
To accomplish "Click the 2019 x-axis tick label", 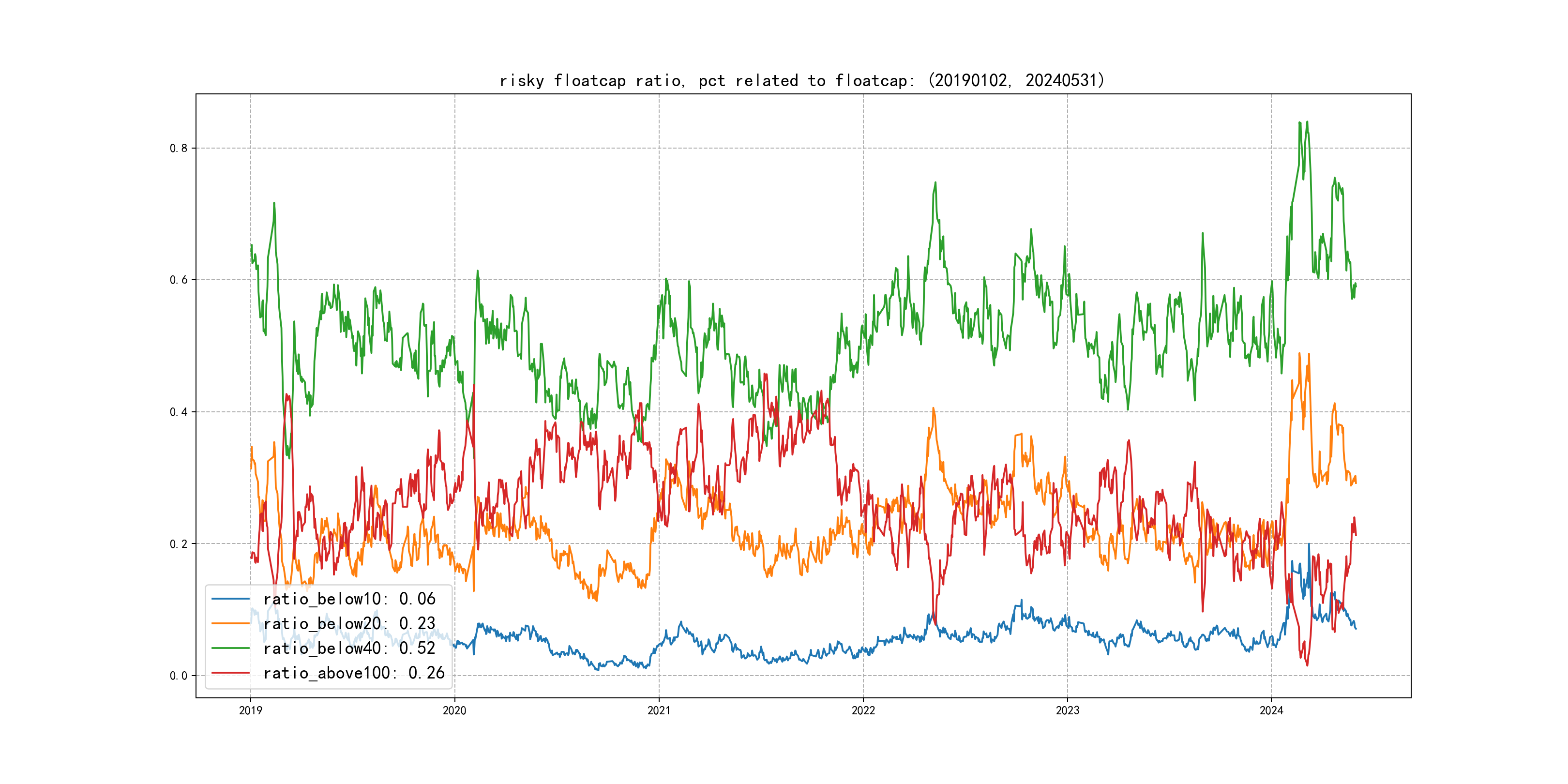I will pos(250,710).
